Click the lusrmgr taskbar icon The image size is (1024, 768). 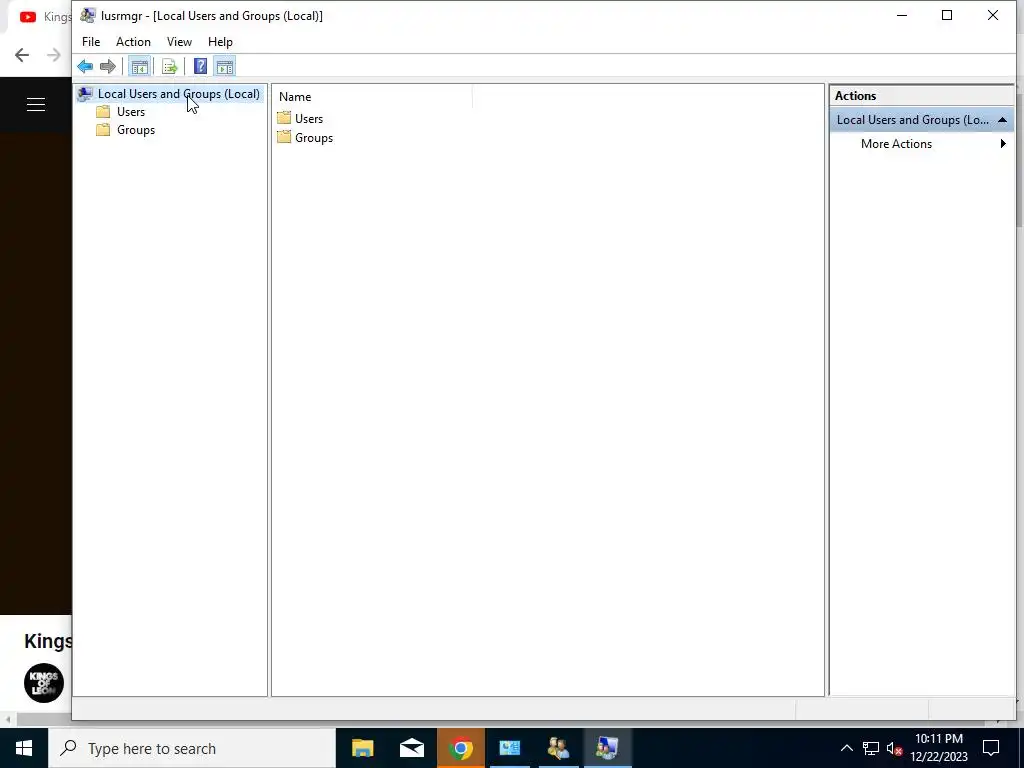pos(607,748)
